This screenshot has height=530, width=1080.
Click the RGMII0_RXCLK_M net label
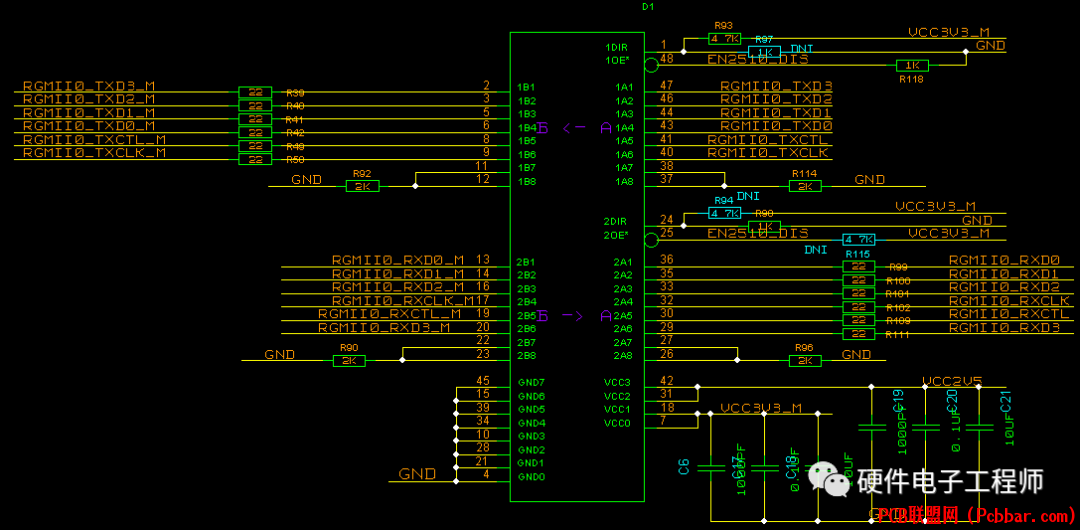click(x=404, y=301)
